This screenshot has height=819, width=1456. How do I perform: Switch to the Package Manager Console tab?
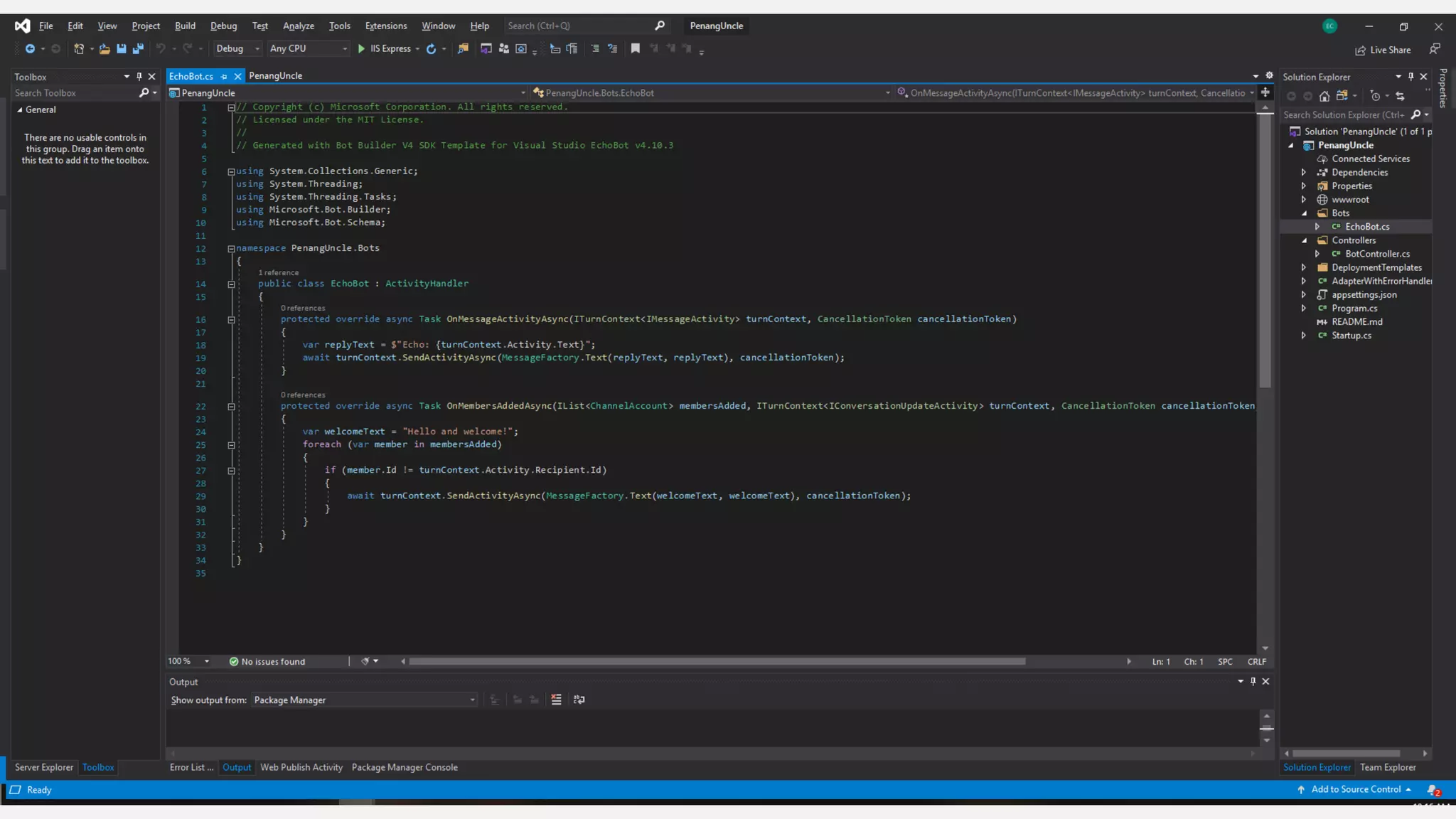click(404, 767)
